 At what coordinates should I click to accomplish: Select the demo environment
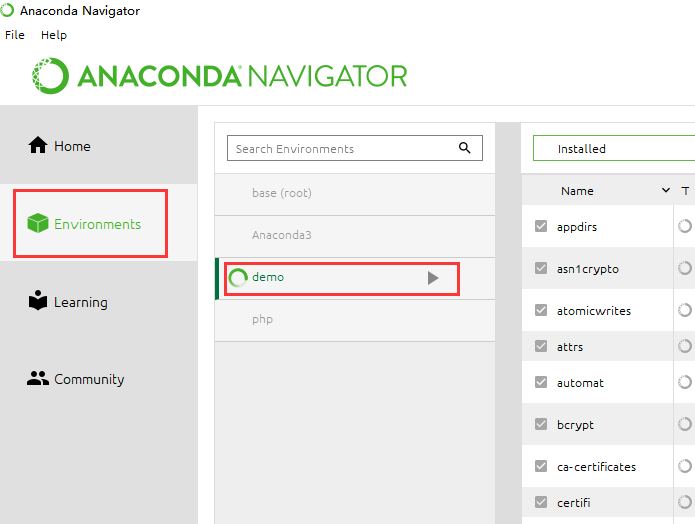[355, 278]
